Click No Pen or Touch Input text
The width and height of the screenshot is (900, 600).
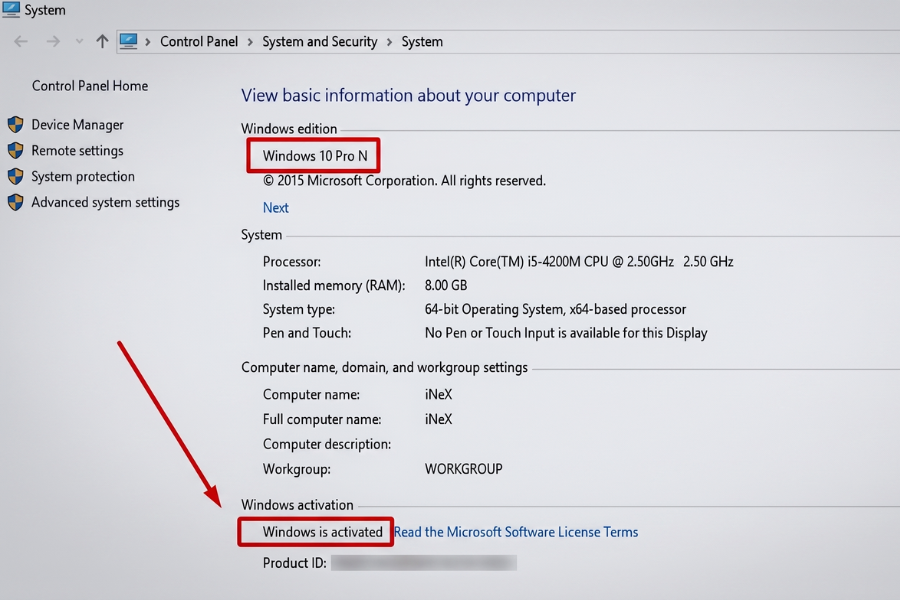coord(566,333)
